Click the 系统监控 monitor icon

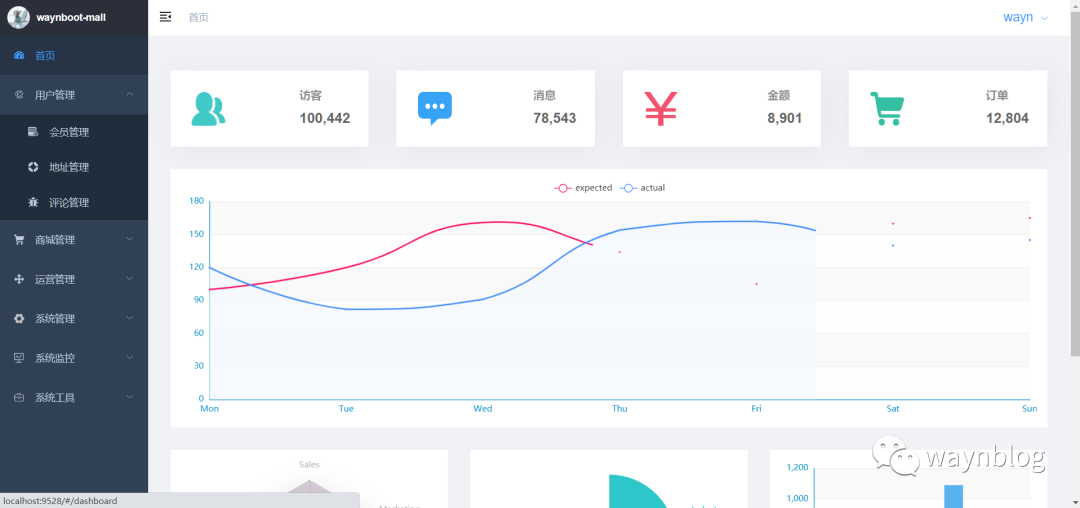pyautogui.click(x=19, y=358)
